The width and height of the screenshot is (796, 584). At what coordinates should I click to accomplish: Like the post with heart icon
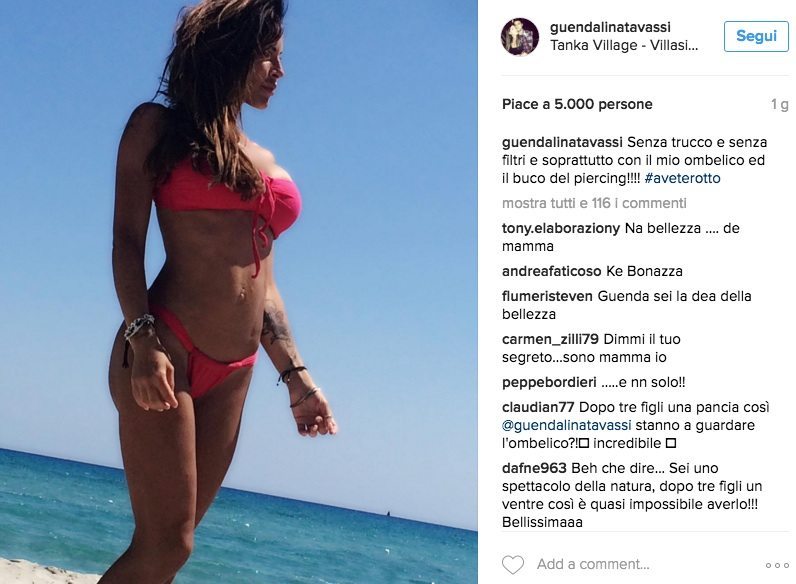(x=513, y=565)
